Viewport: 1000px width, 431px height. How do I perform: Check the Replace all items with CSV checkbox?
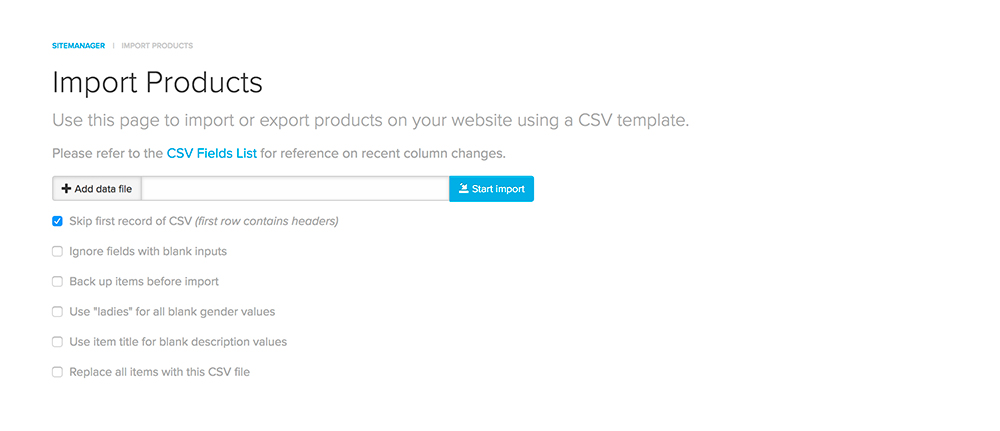click(57, 372)
